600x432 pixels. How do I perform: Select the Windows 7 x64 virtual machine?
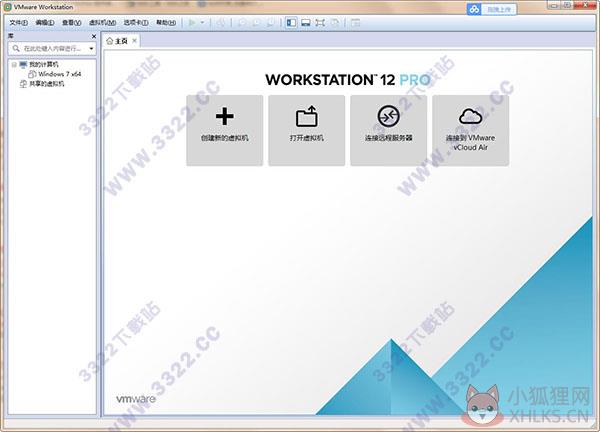(x=60, y=74)
